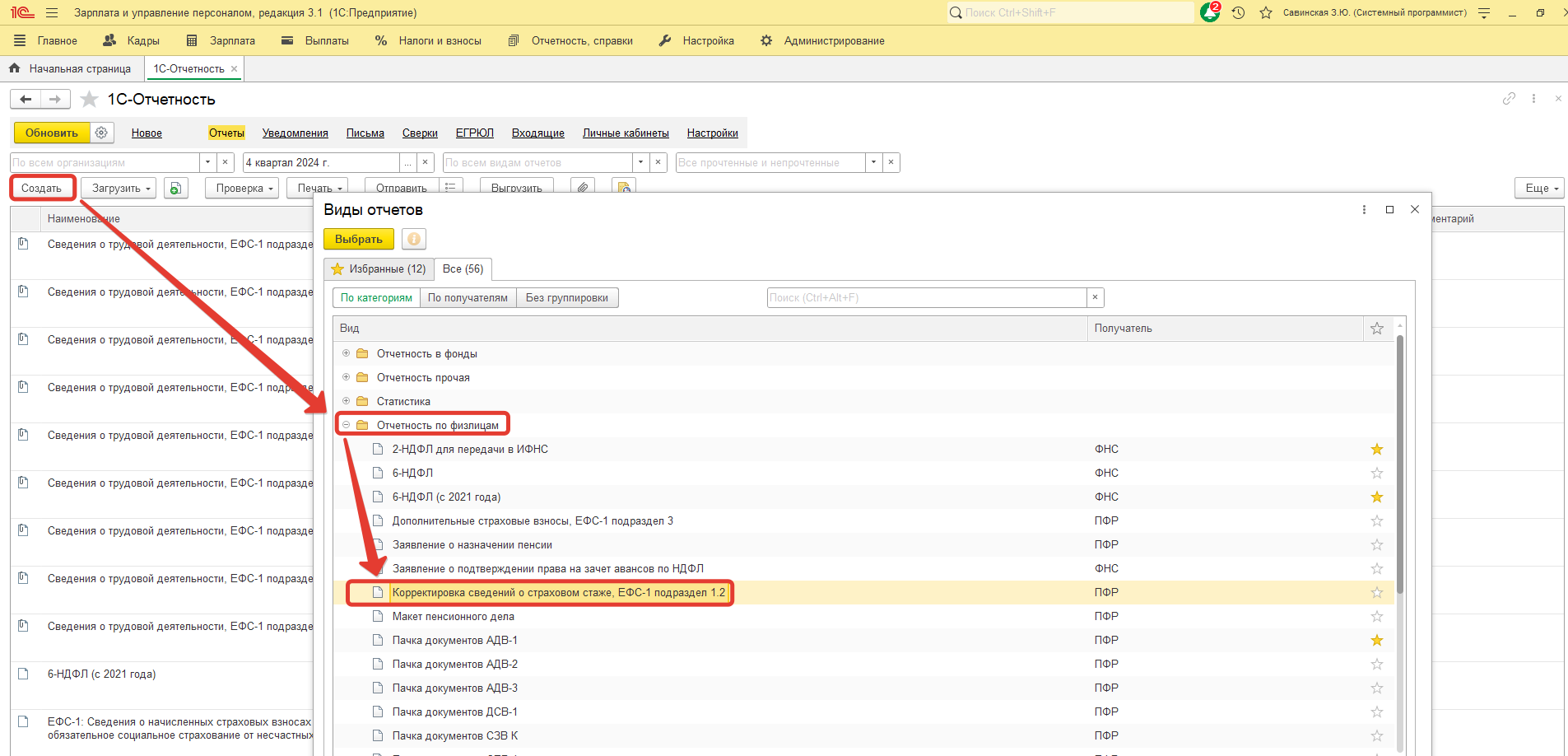This screenshot has width=1568, height=756.
Task: Click the yellow Выбрать button
Action: point(358,239)
